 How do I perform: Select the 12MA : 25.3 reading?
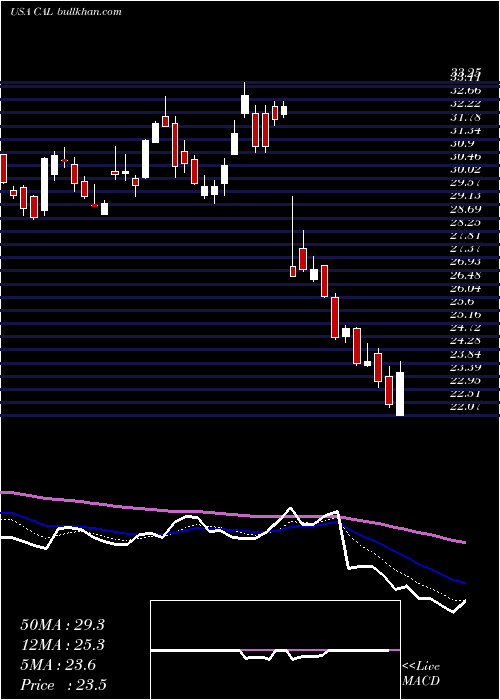pos(62,645)
